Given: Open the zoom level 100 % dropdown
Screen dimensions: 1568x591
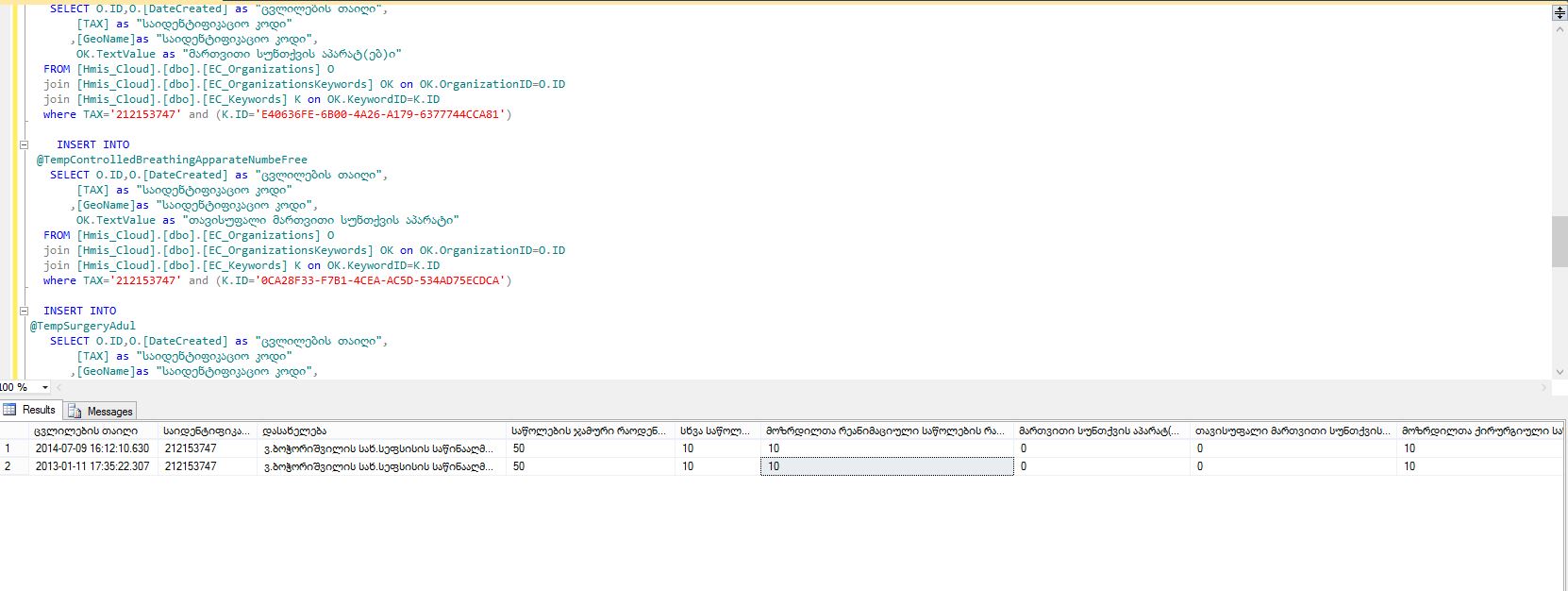Looking at the screenshot, I should (44, 387).
